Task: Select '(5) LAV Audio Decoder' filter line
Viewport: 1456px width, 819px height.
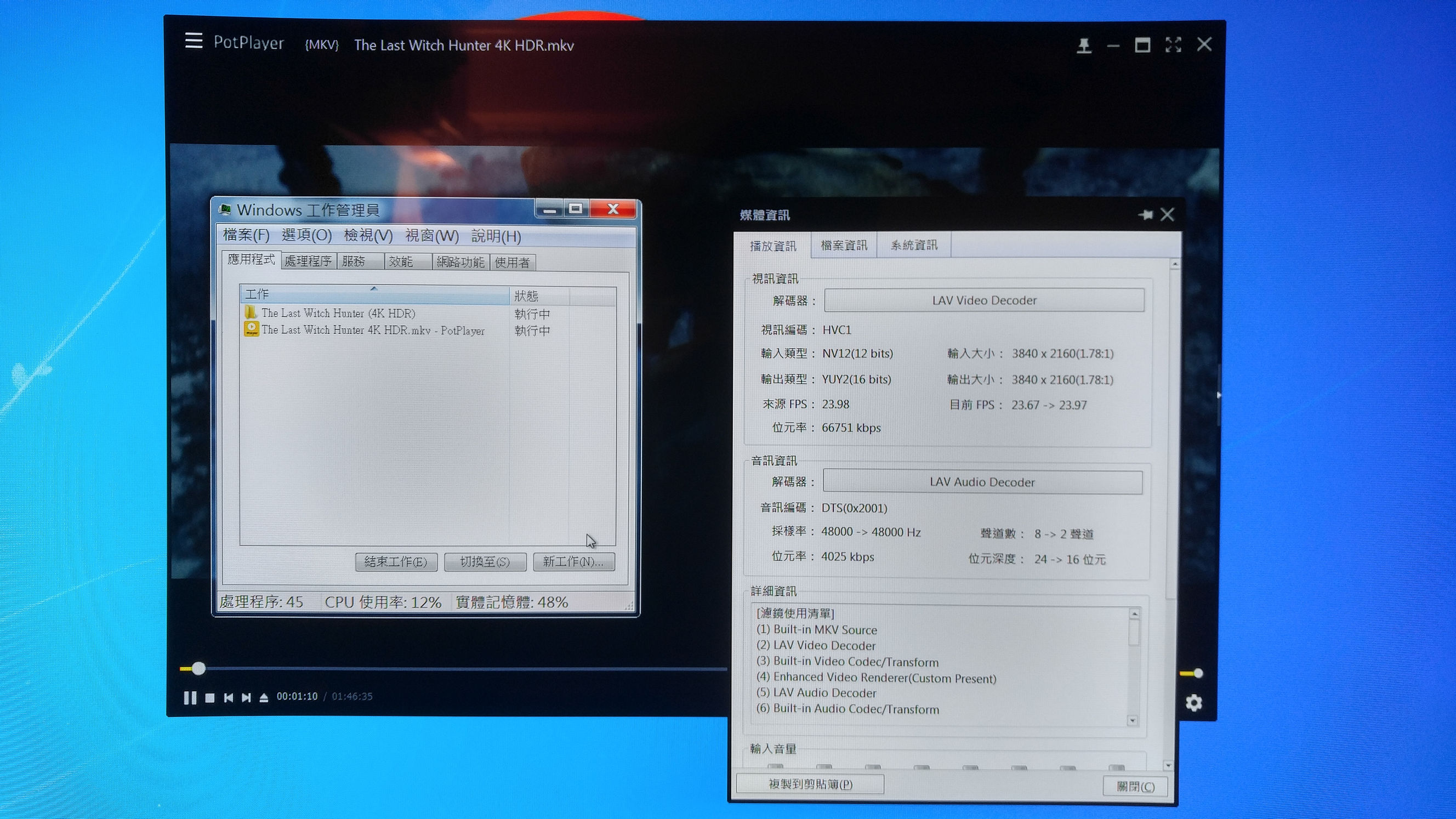Action: click(816, 693)
